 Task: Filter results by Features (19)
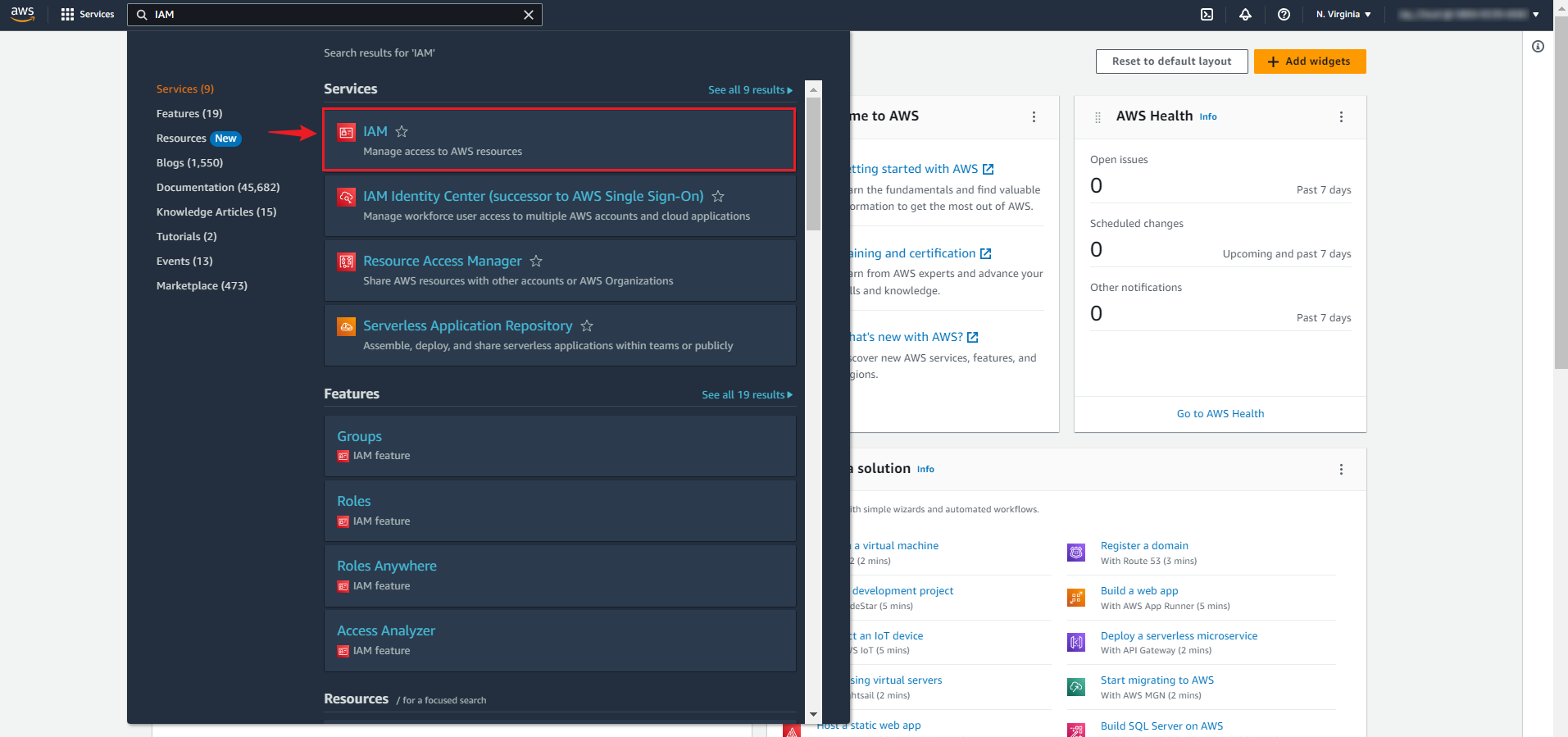pyautogui.click(x=189, y=113)
